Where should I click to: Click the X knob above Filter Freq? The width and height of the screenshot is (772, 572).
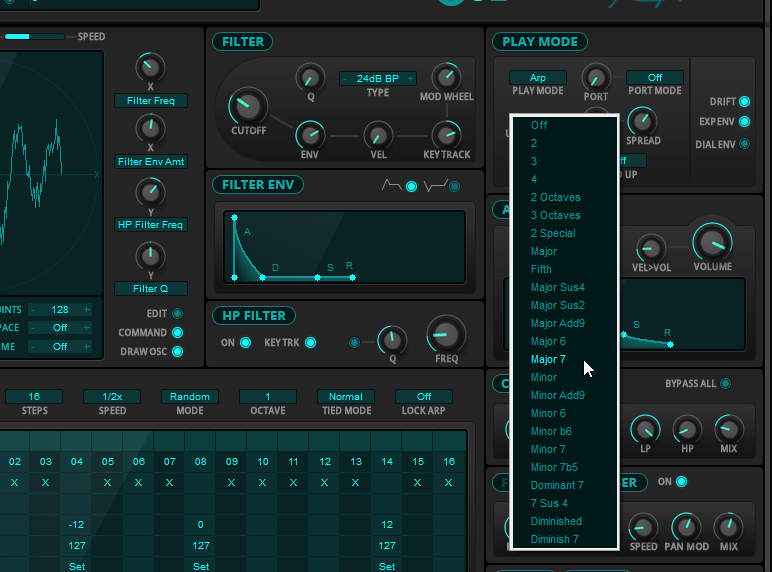150,67
